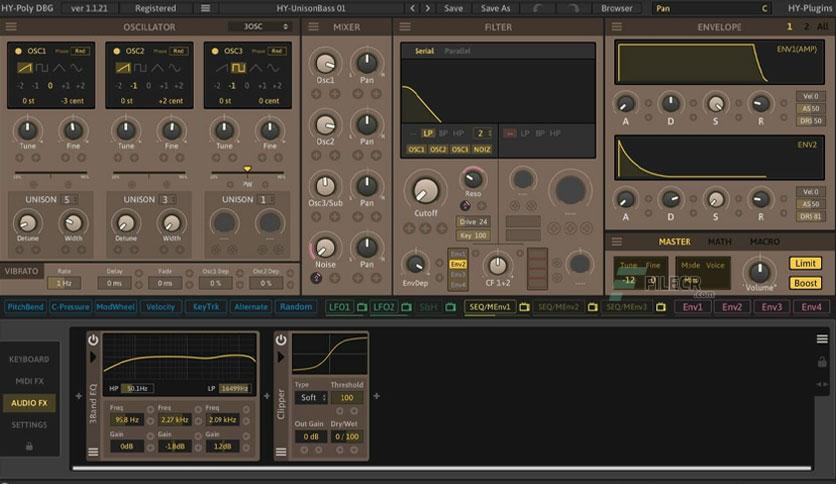This screenshot has width=836, height=484.
Task: Toggle NOIZ routing into filter 1
Action: 482,150
